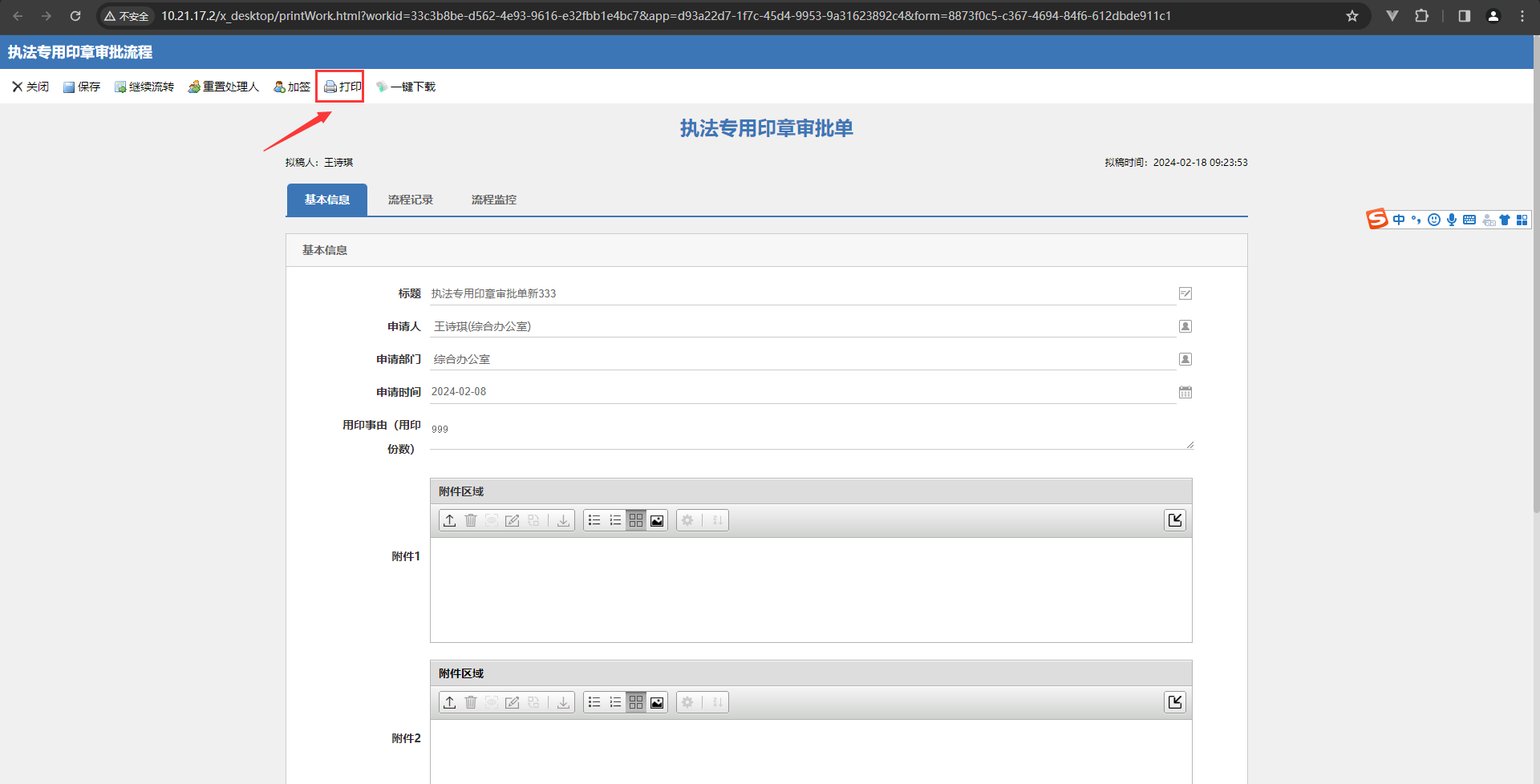Open Sogou IME emoji smiley panel

pos(1434,220)
